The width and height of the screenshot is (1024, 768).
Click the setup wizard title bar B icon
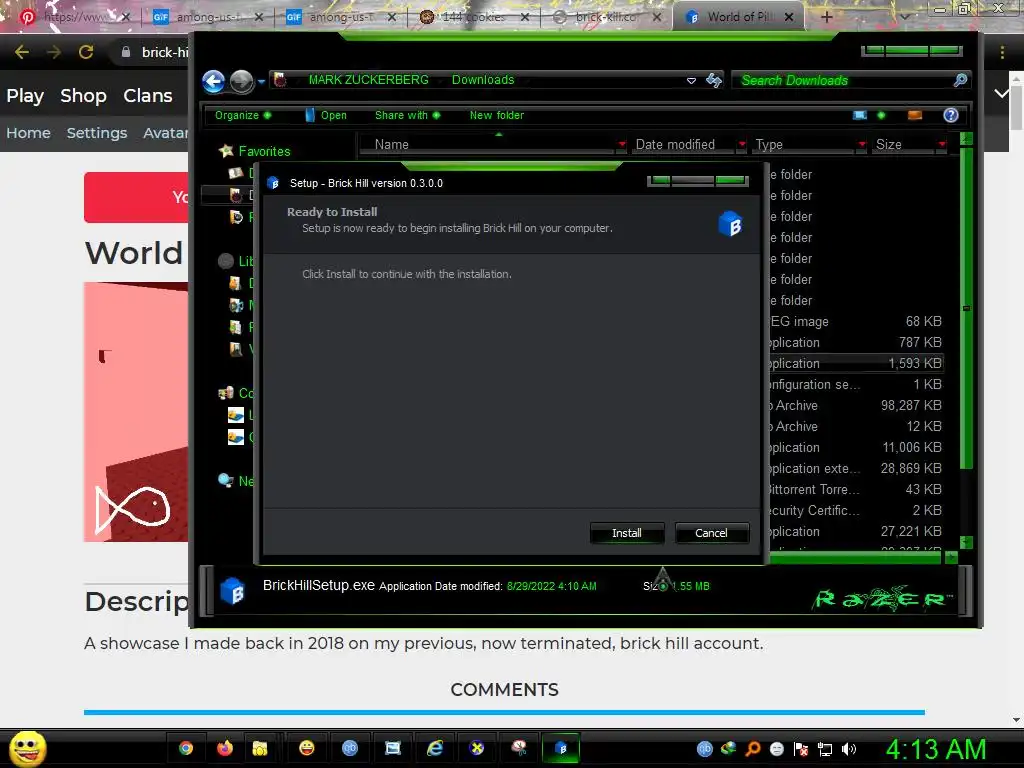[274, 184]
